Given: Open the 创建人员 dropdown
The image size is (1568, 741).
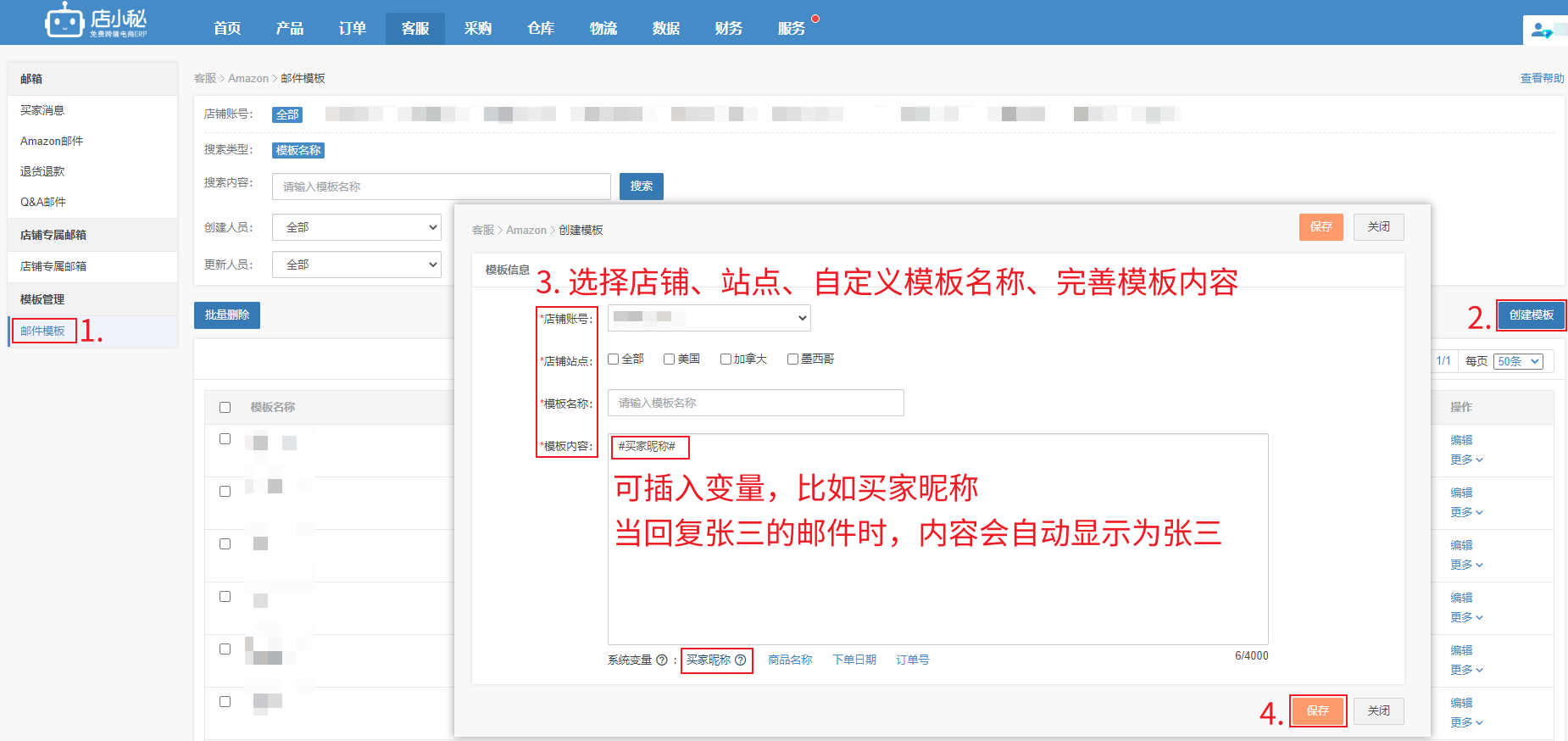Looking at the screenshot, I should pos(357,227).
